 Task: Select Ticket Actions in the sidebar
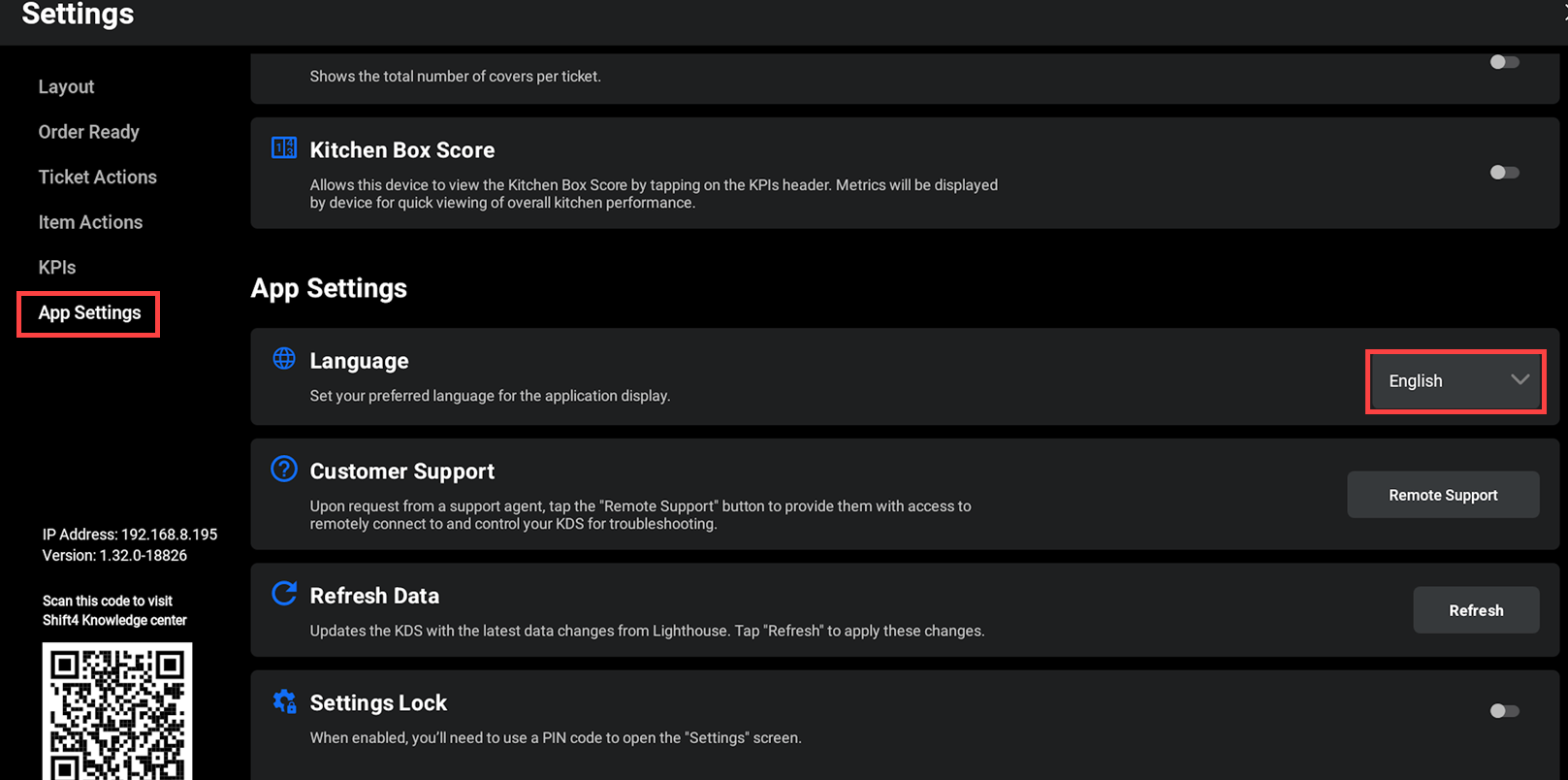pyautogui.click(x=97, y=178)
